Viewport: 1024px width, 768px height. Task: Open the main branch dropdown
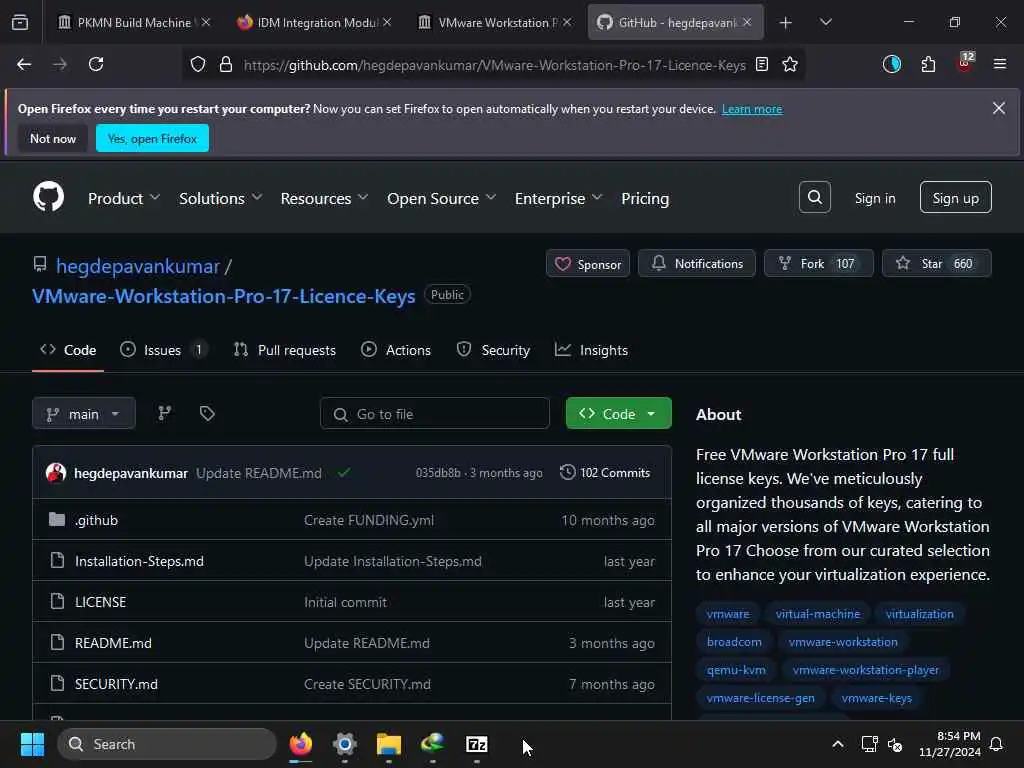[84, 413]
